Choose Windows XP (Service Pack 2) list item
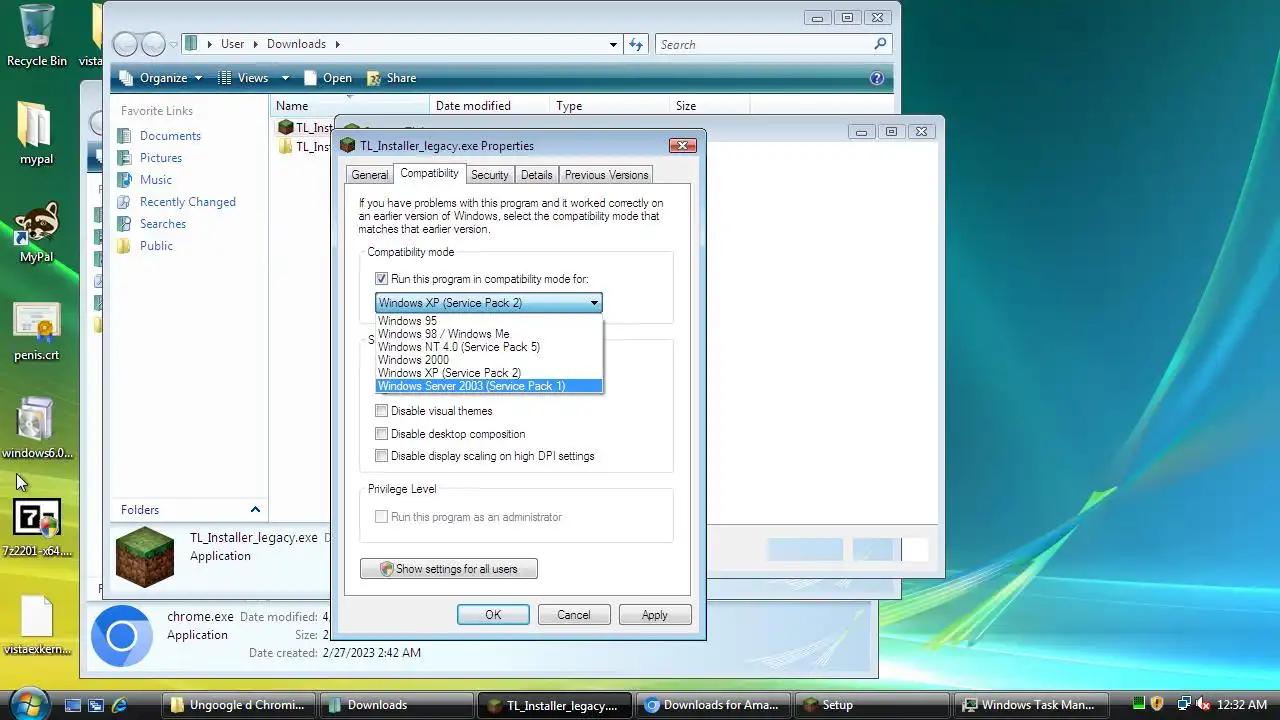Image resolution: width=1280 pixels, height=720 pixels. [489, 373]
